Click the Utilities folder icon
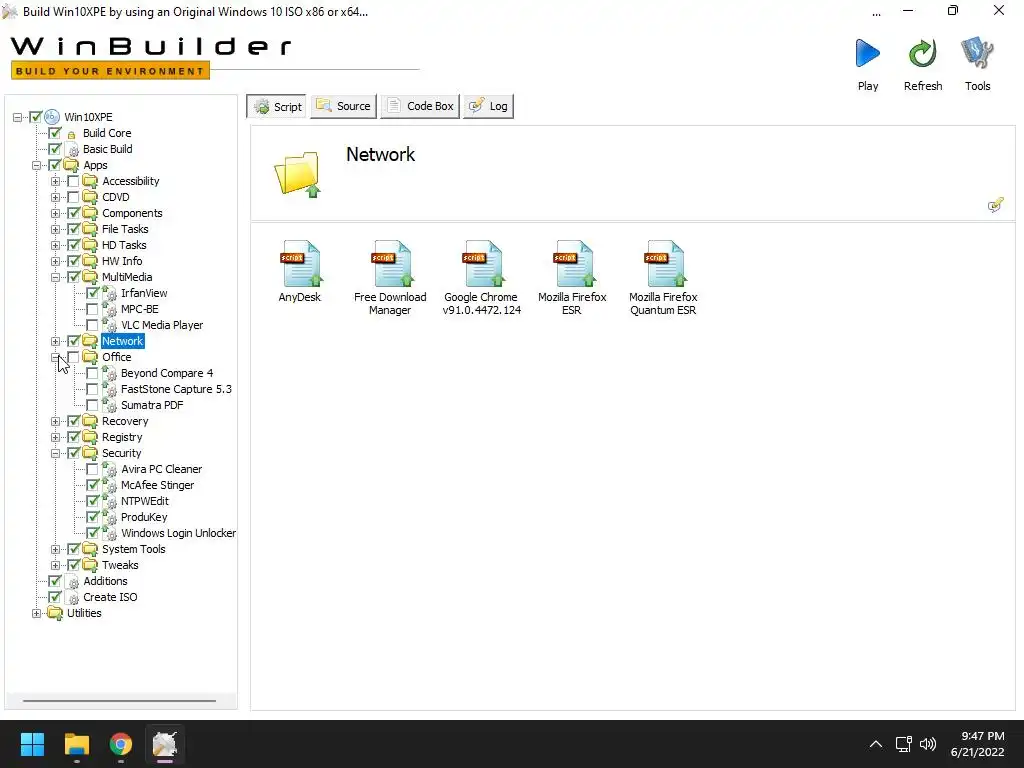The width and height of the screenshot is (1024, 768). [56, 613]
